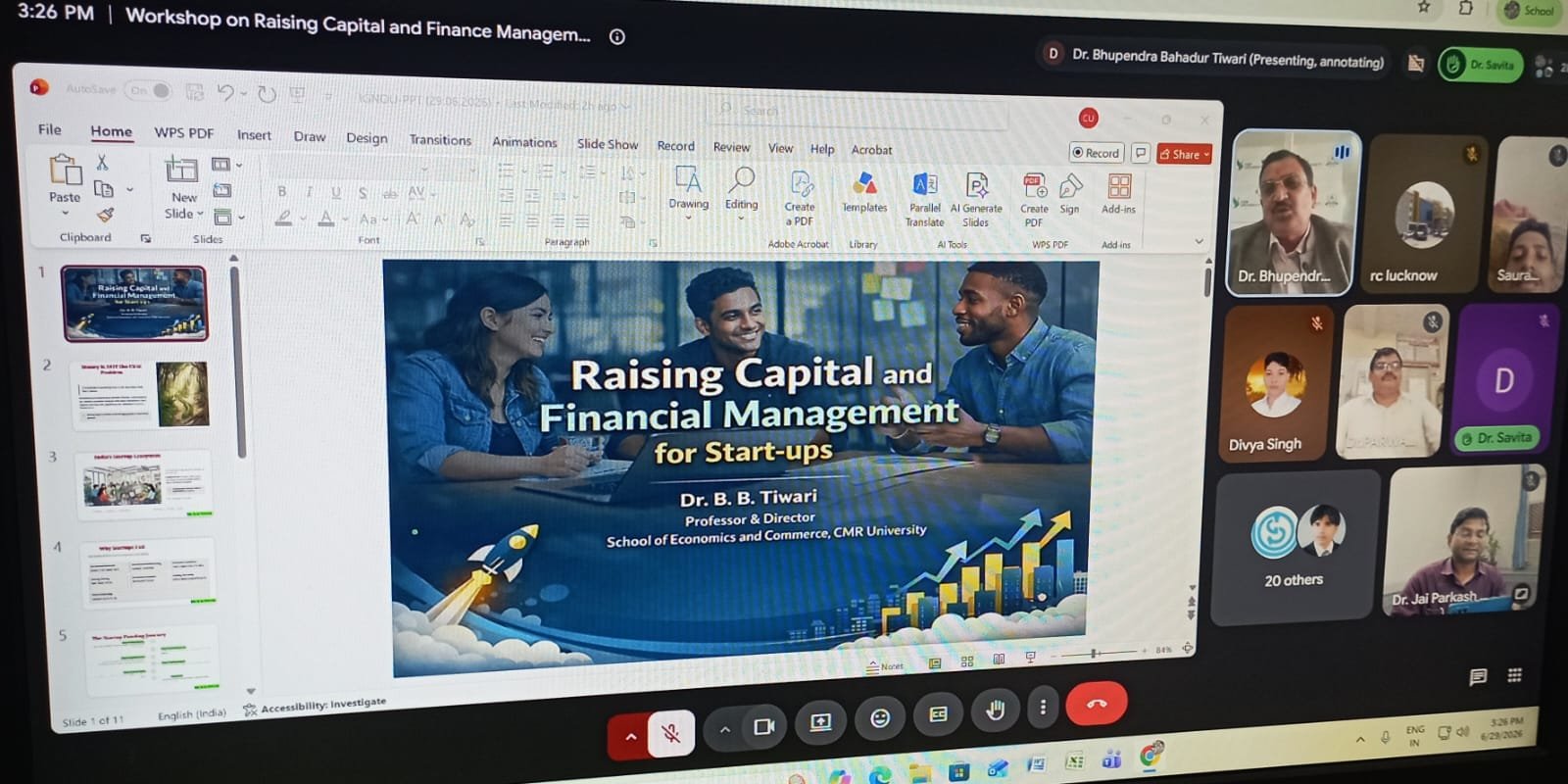Expand the Drawing dropdown

tap(689, 217)
